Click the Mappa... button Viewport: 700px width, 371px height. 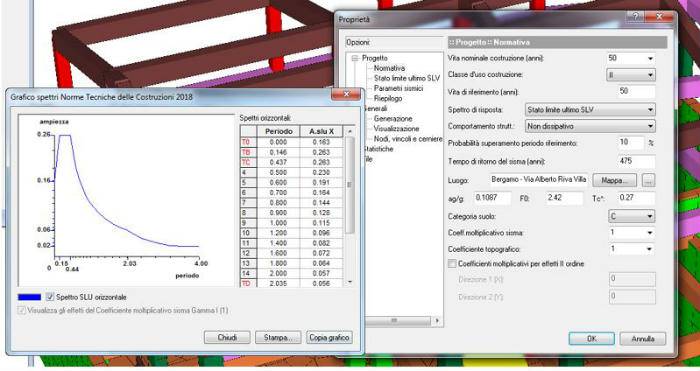(615, 180)
